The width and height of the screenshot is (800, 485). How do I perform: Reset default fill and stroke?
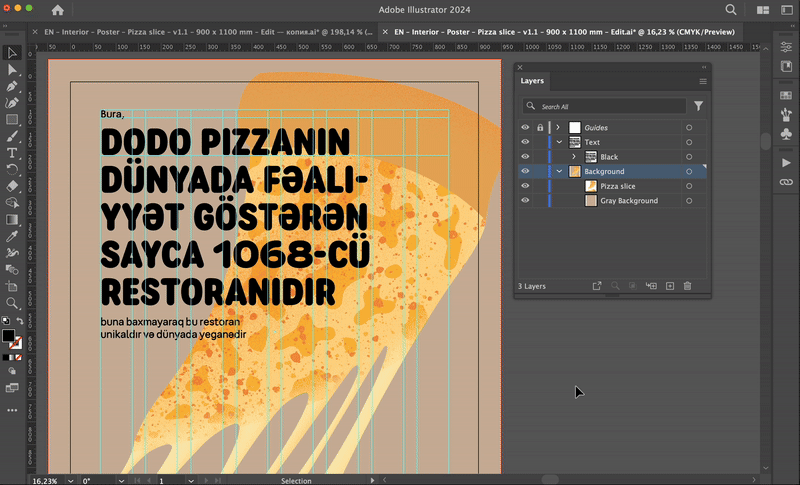click(x=5, y=321)
